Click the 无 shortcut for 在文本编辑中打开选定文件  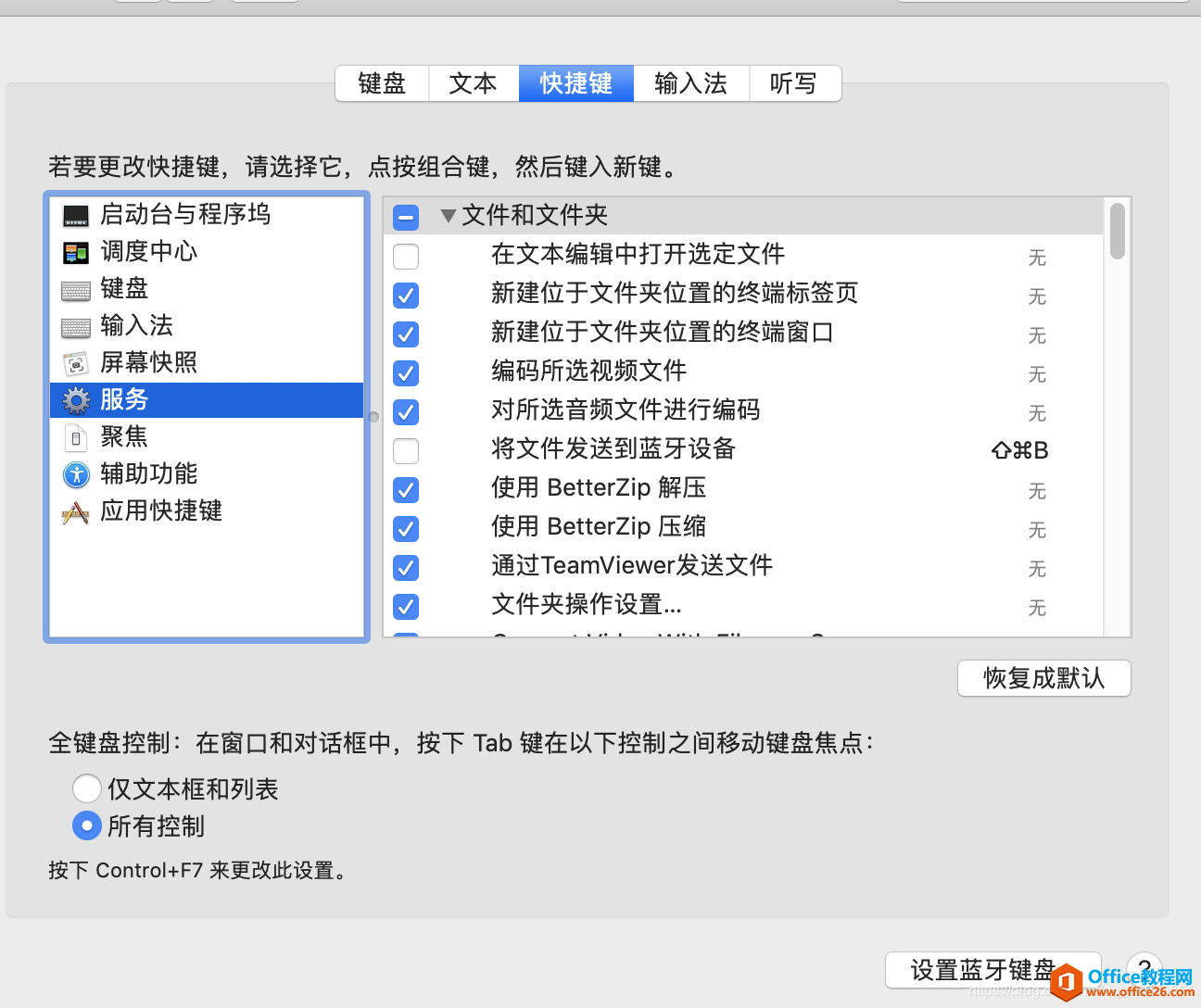[x=1037, y=258]
